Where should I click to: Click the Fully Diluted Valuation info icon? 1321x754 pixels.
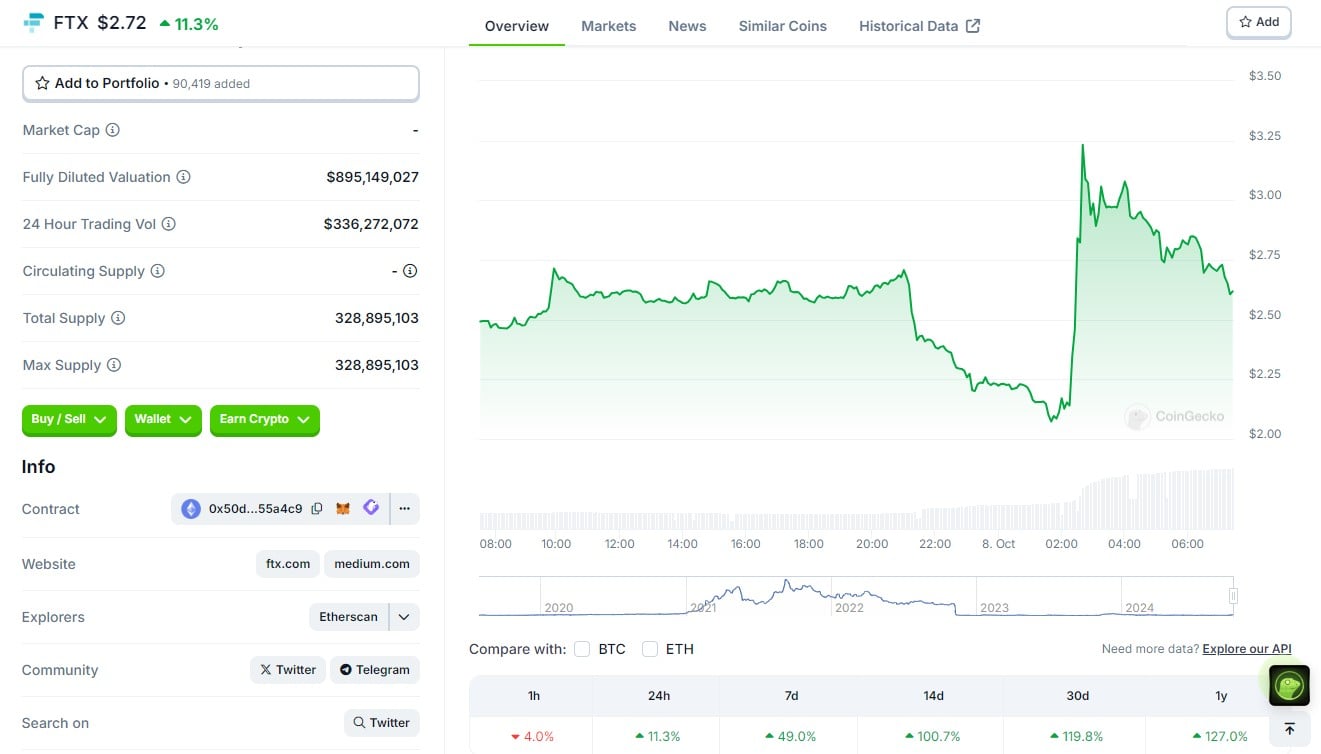click(x=183, y=177)
